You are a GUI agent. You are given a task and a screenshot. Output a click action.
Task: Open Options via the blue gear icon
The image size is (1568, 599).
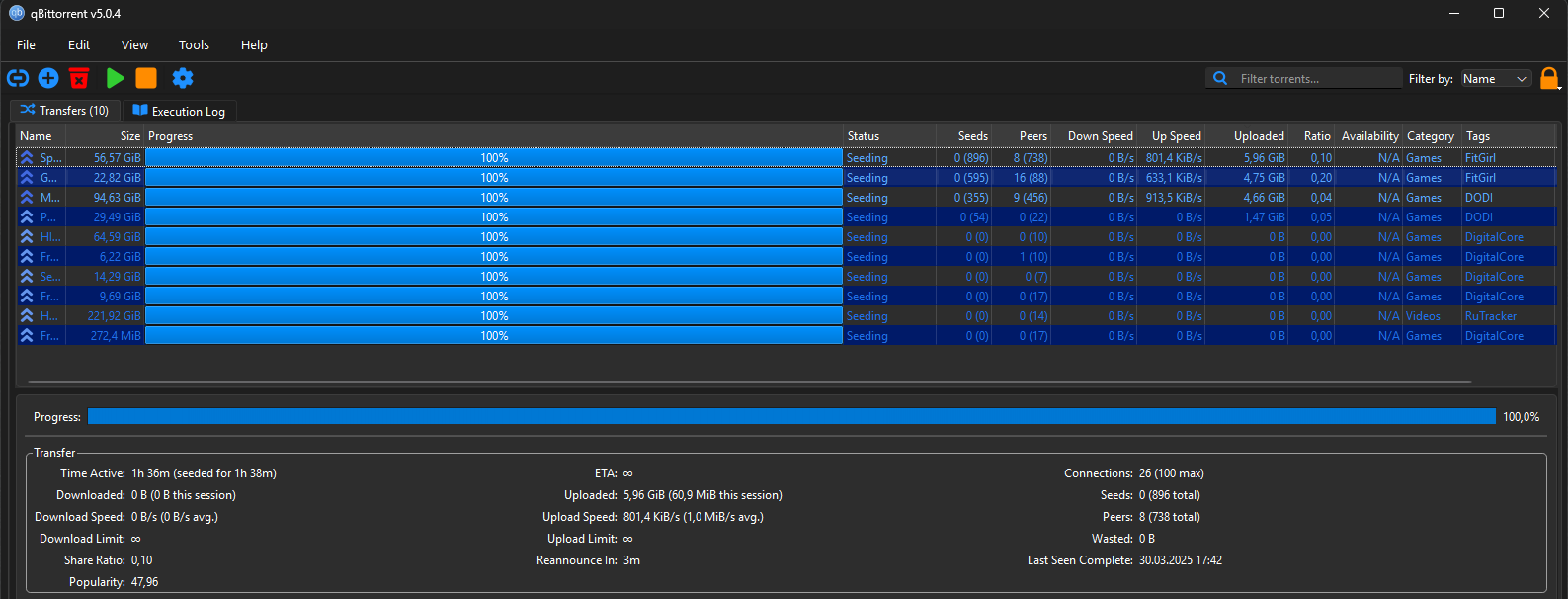[183, 78]
